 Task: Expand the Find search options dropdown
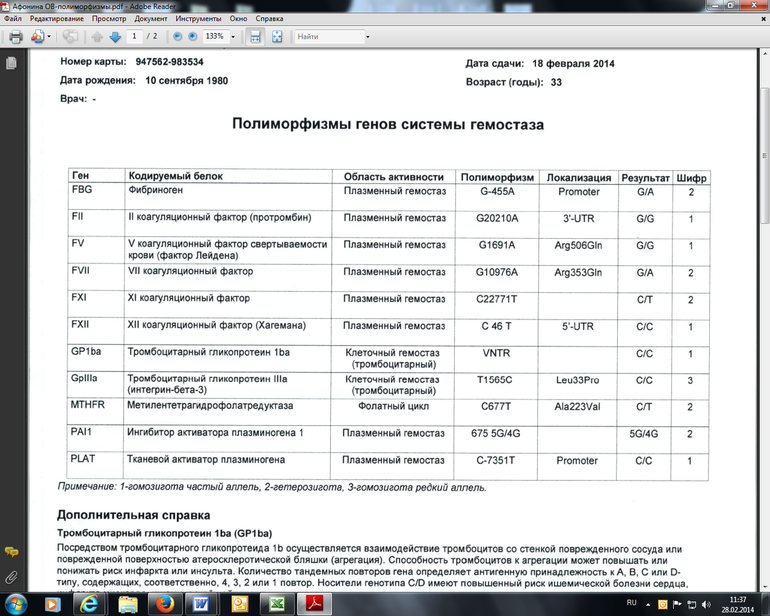tap(366, 37)
